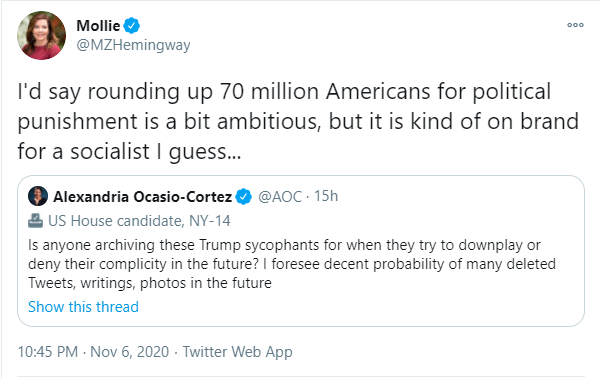Click the Nov 6, 2020 date
600x379 pixels.
point(129,352)
